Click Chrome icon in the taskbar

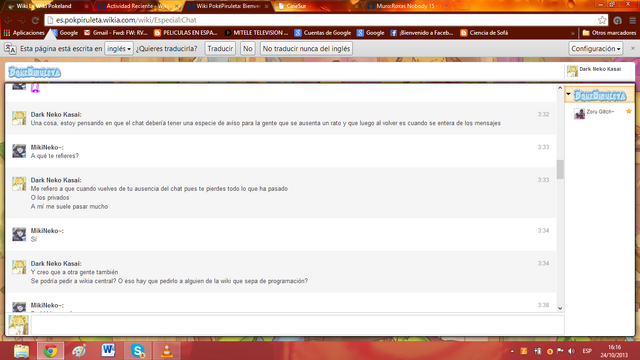click(51, 351)
